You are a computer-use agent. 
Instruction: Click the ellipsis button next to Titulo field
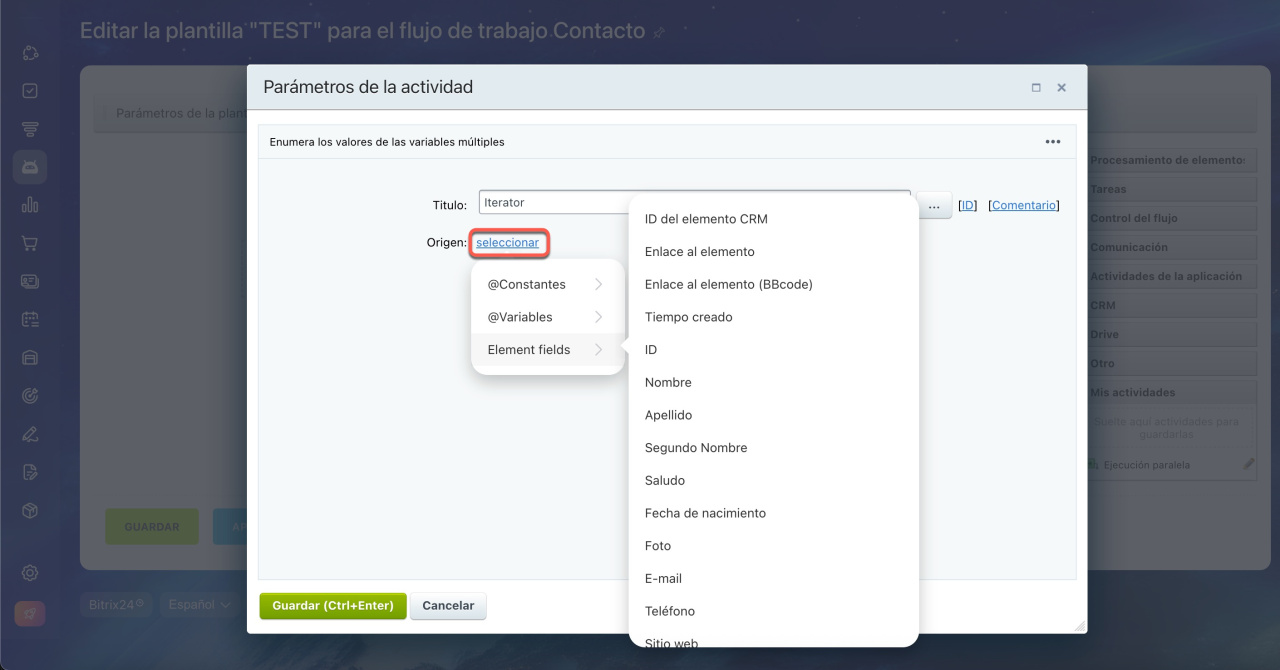(933, 206)
